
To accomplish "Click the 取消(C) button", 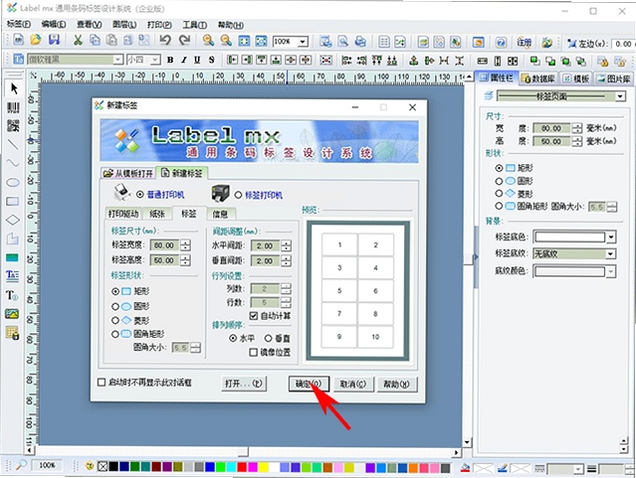I will [353, 384].
